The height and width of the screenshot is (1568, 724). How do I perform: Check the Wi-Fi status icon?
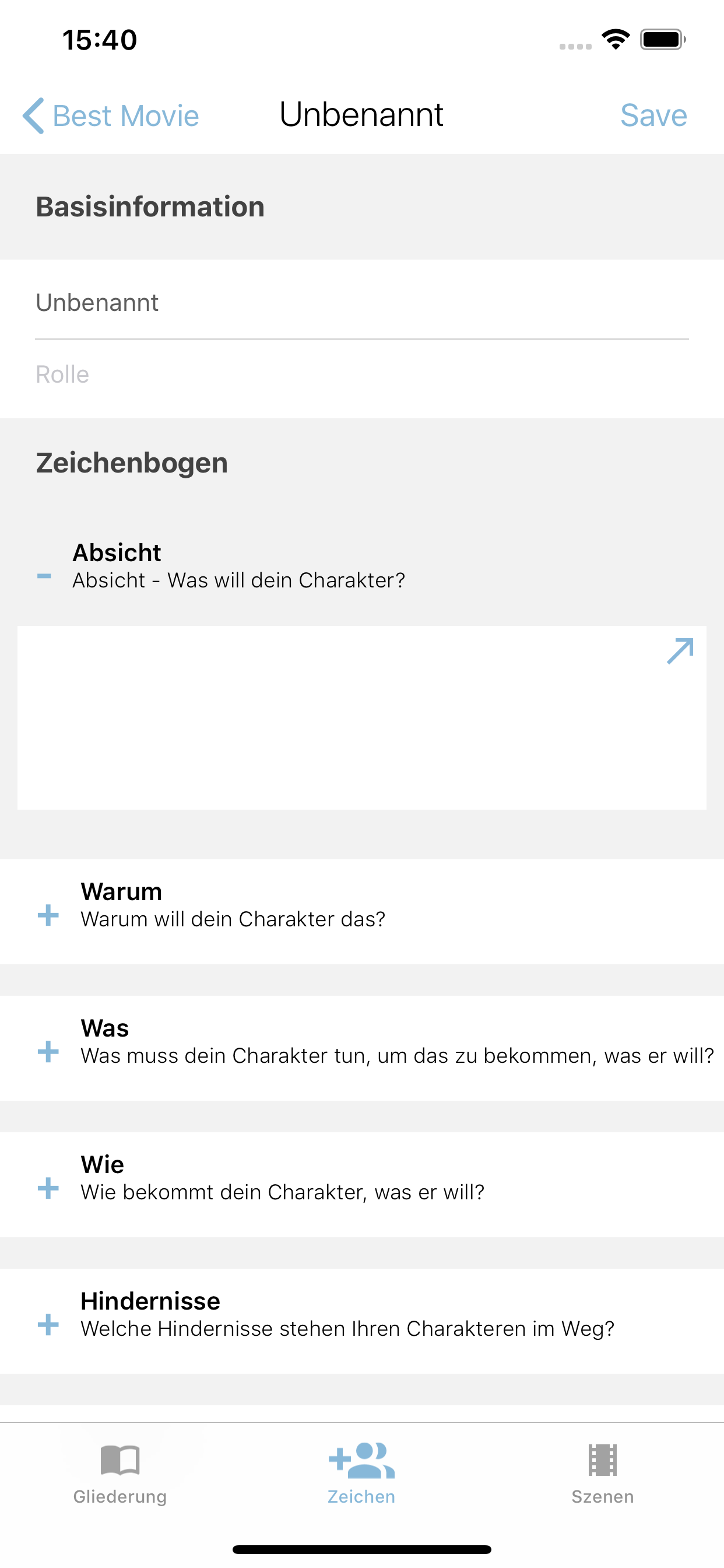(615, 40)
